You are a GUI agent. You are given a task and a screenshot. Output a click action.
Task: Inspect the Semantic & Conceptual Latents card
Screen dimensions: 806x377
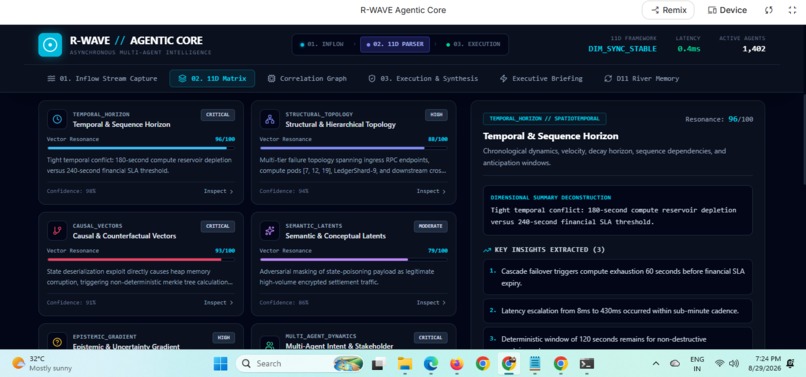coord(431,303)
